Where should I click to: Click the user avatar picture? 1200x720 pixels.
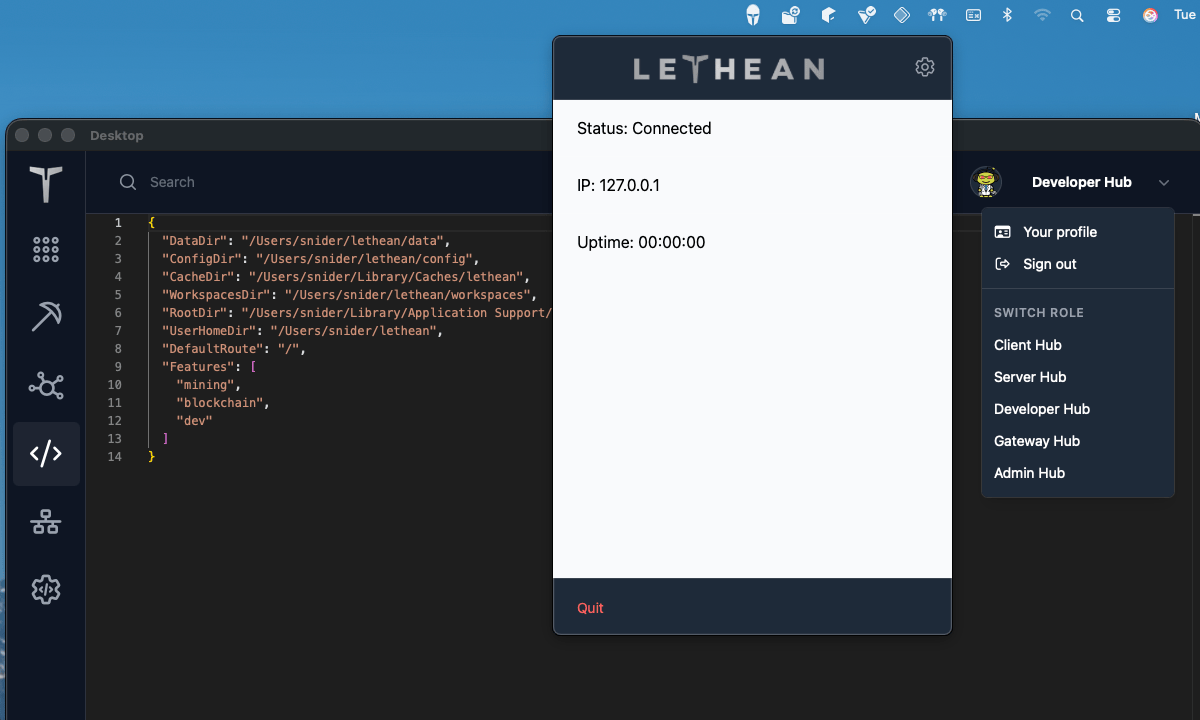pyautogui.click(x=986, y=182)
